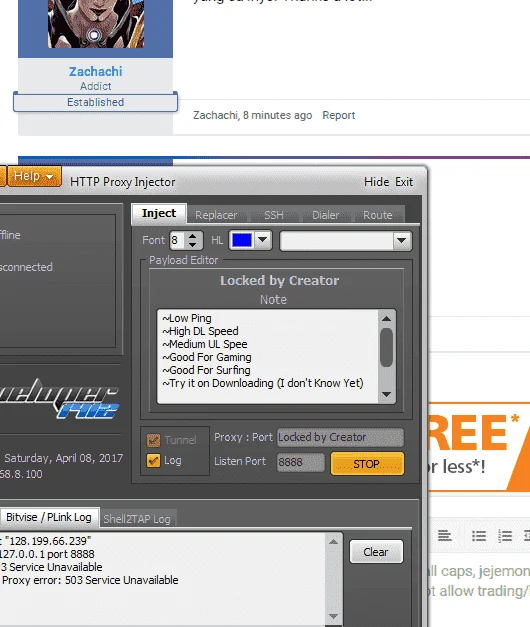The height and width of the screenshot is (627, 530).
Task: Click the Note box scrollbar thumb
Action: [x=386, y=347]
